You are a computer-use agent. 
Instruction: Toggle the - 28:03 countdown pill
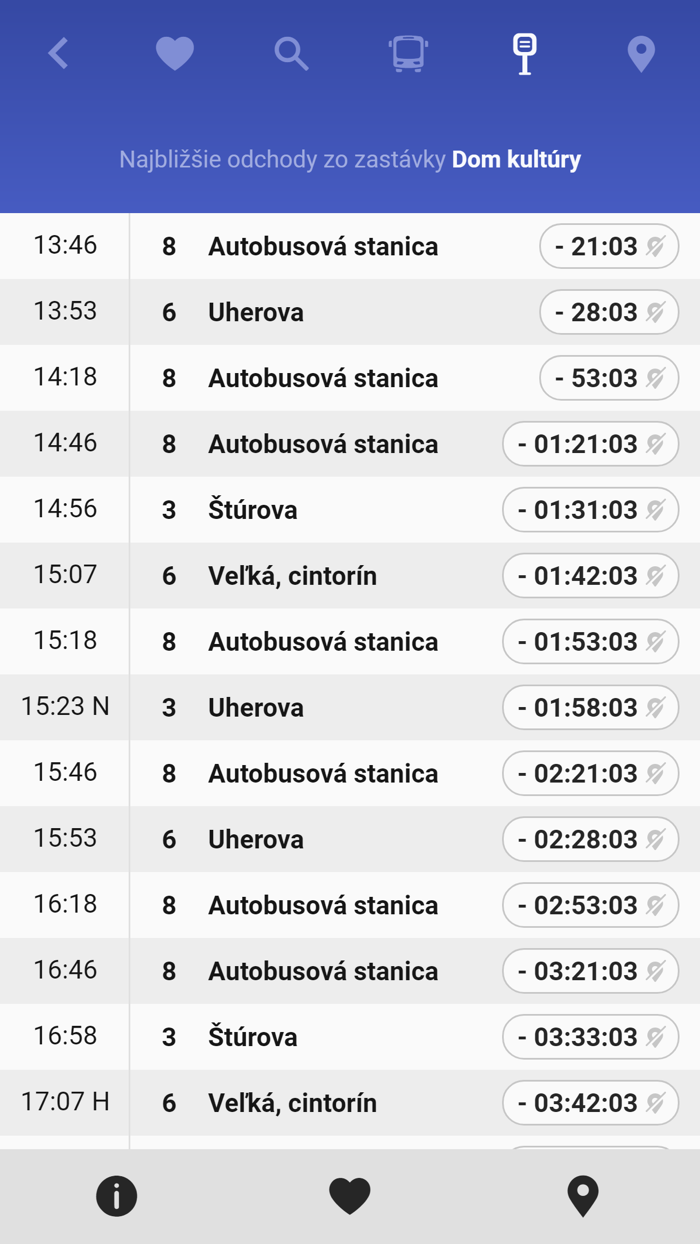[x=608, y=312]
